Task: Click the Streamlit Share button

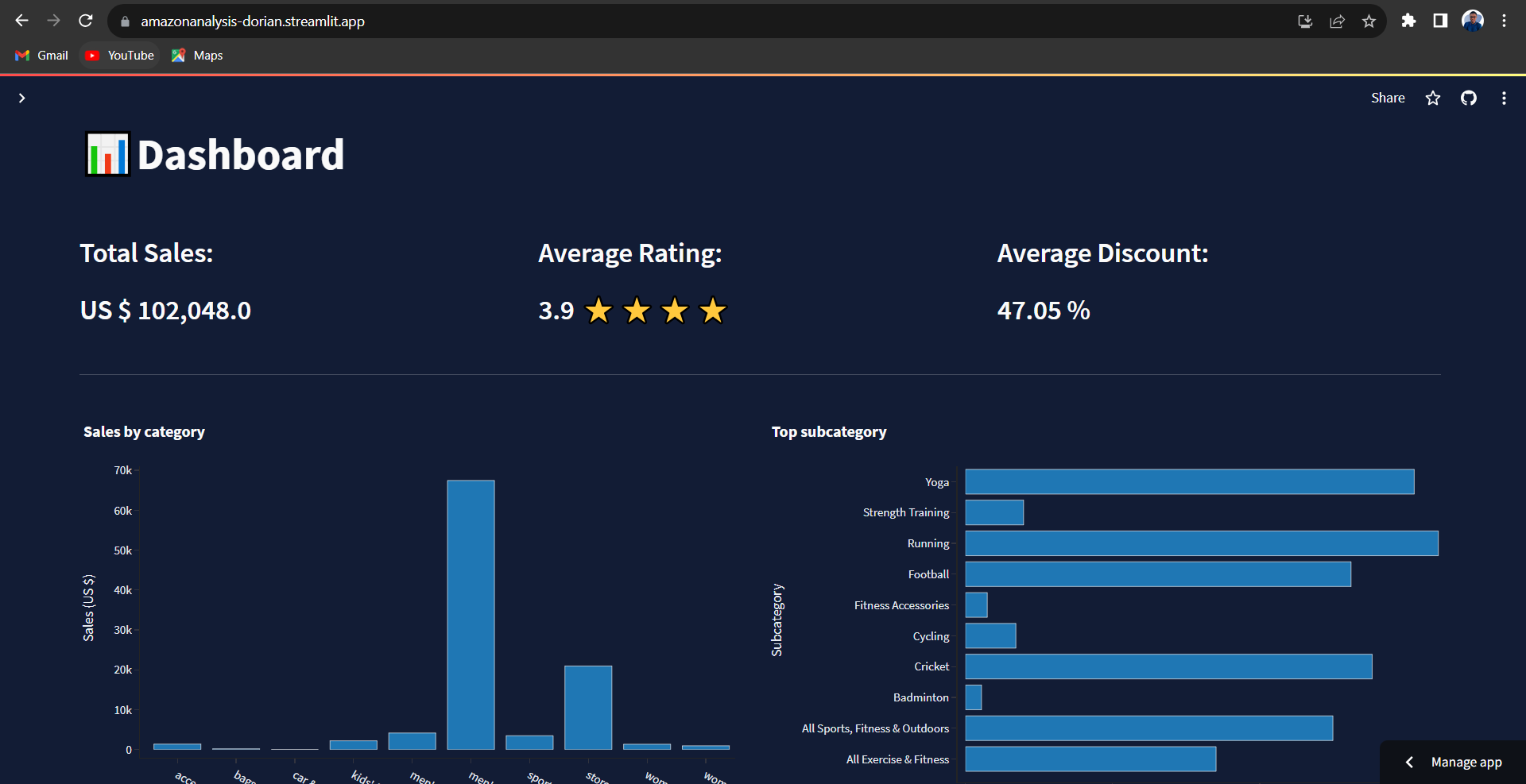Action: [x=1388, y=98]
